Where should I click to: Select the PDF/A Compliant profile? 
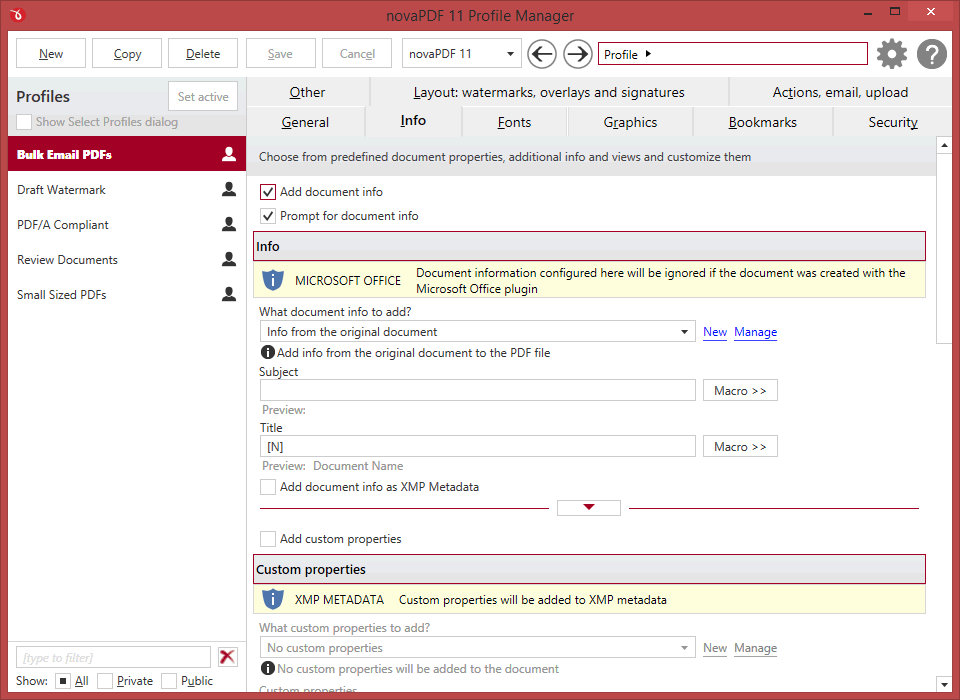(127, 224)
